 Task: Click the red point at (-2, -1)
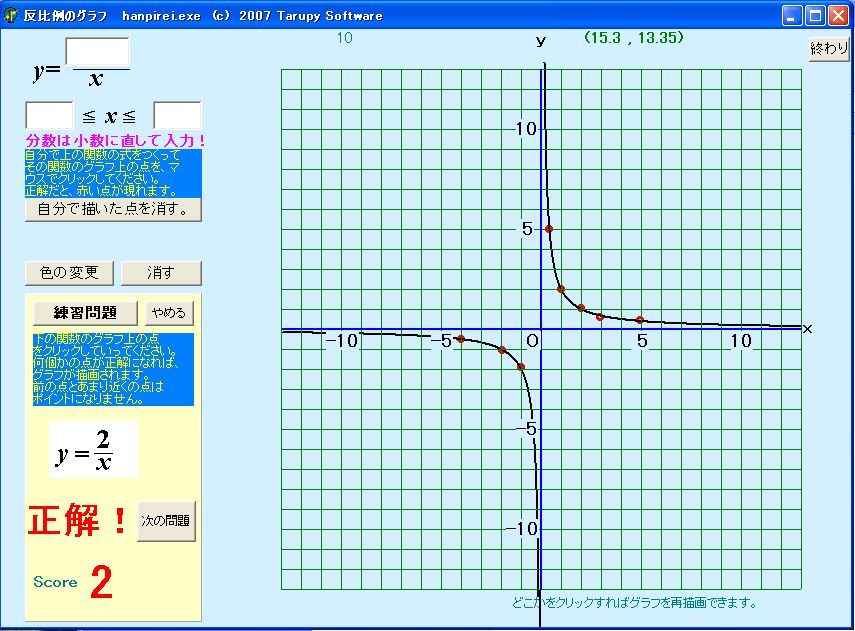point(502,350)
